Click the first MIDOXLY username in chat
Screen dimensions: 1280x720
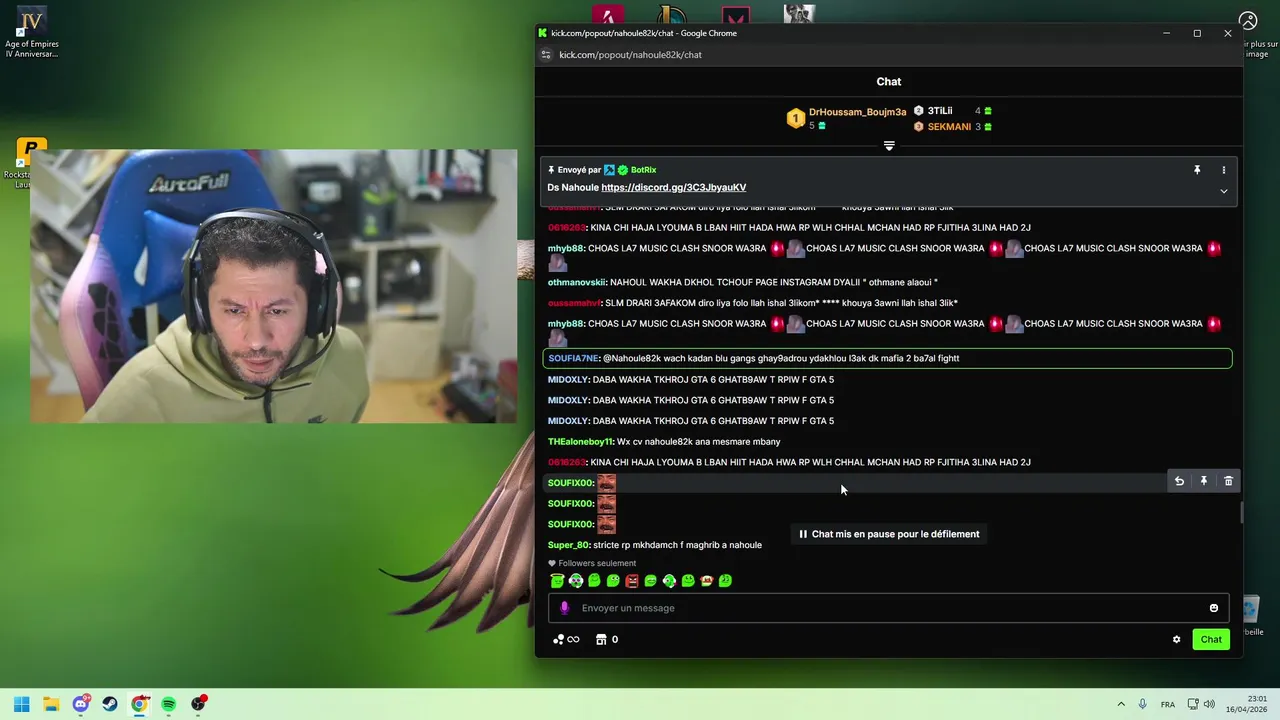(568, 379)
